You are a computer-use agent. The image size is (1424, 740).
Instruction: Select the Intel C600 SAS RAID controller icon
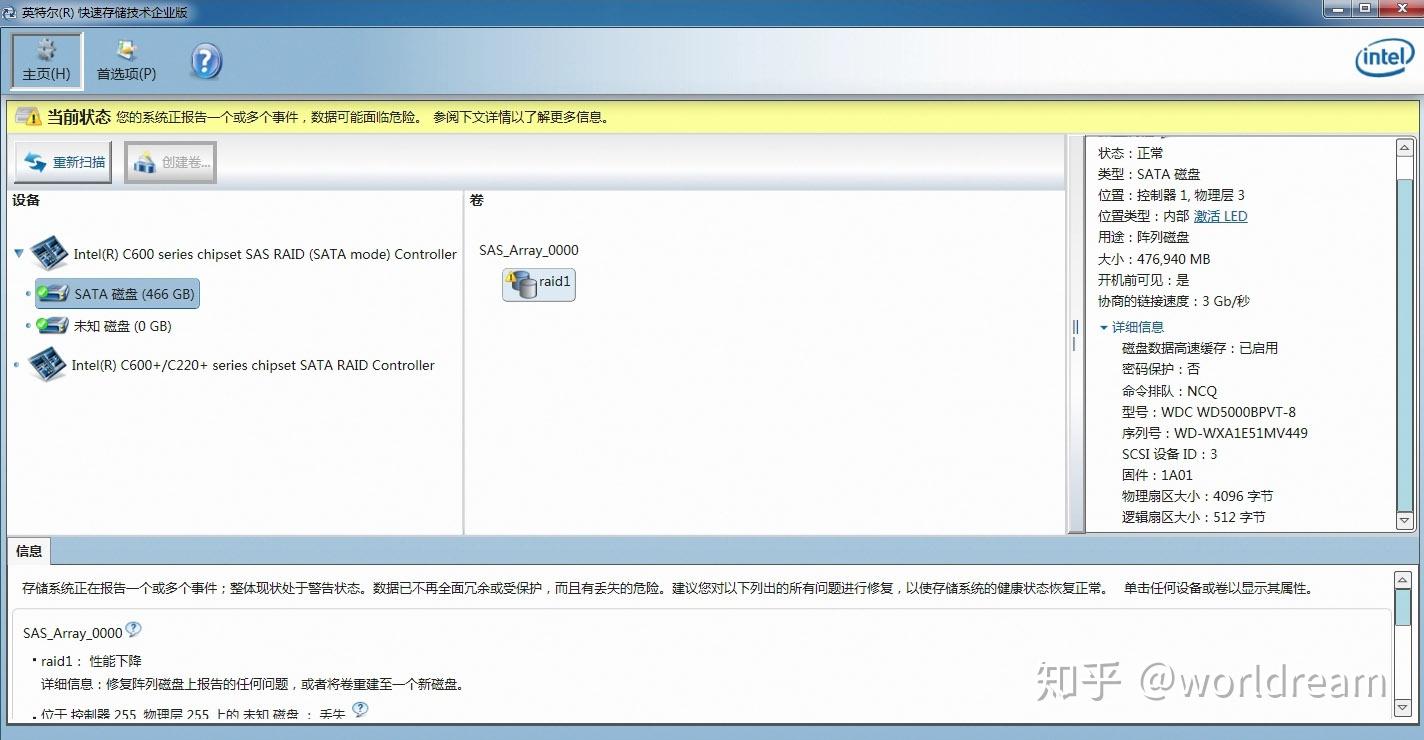(x=50, y=253)
